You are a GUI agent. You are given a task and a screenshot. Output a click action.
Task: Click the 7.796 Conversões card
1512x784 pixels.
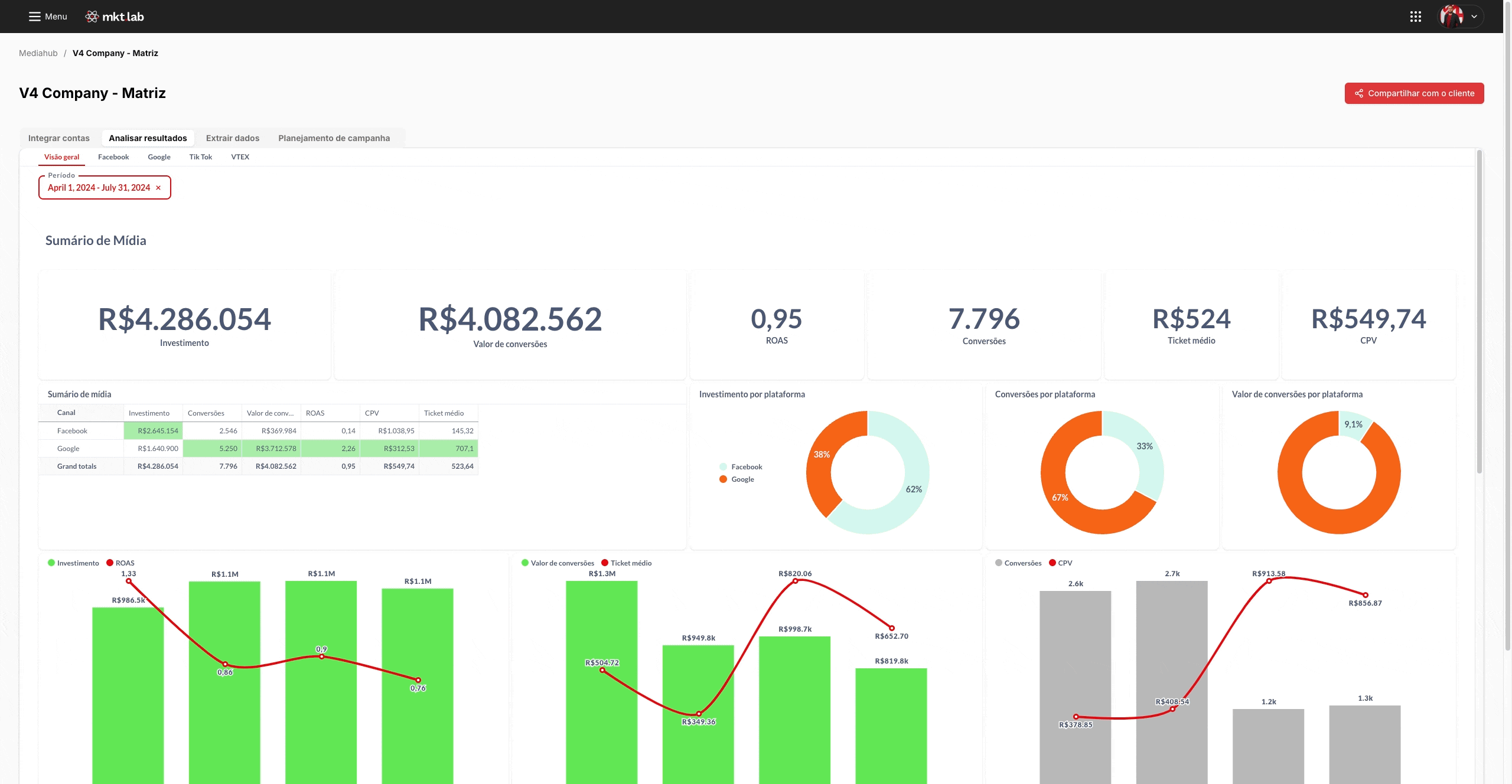point(984,325)
